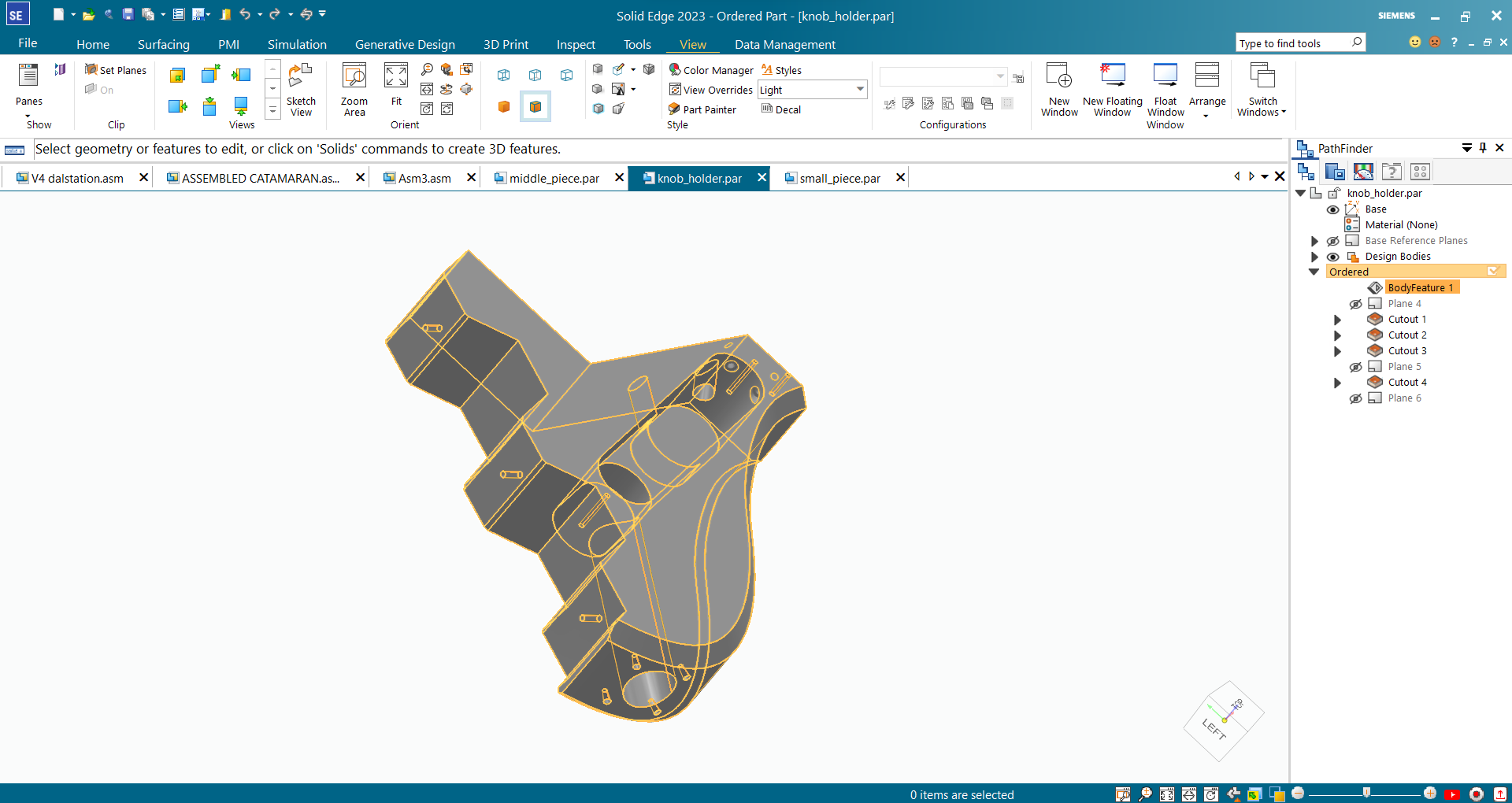Viewport: 1512px width, 803px height.
Task: Open the Color Manager
Action: [711, 70]
